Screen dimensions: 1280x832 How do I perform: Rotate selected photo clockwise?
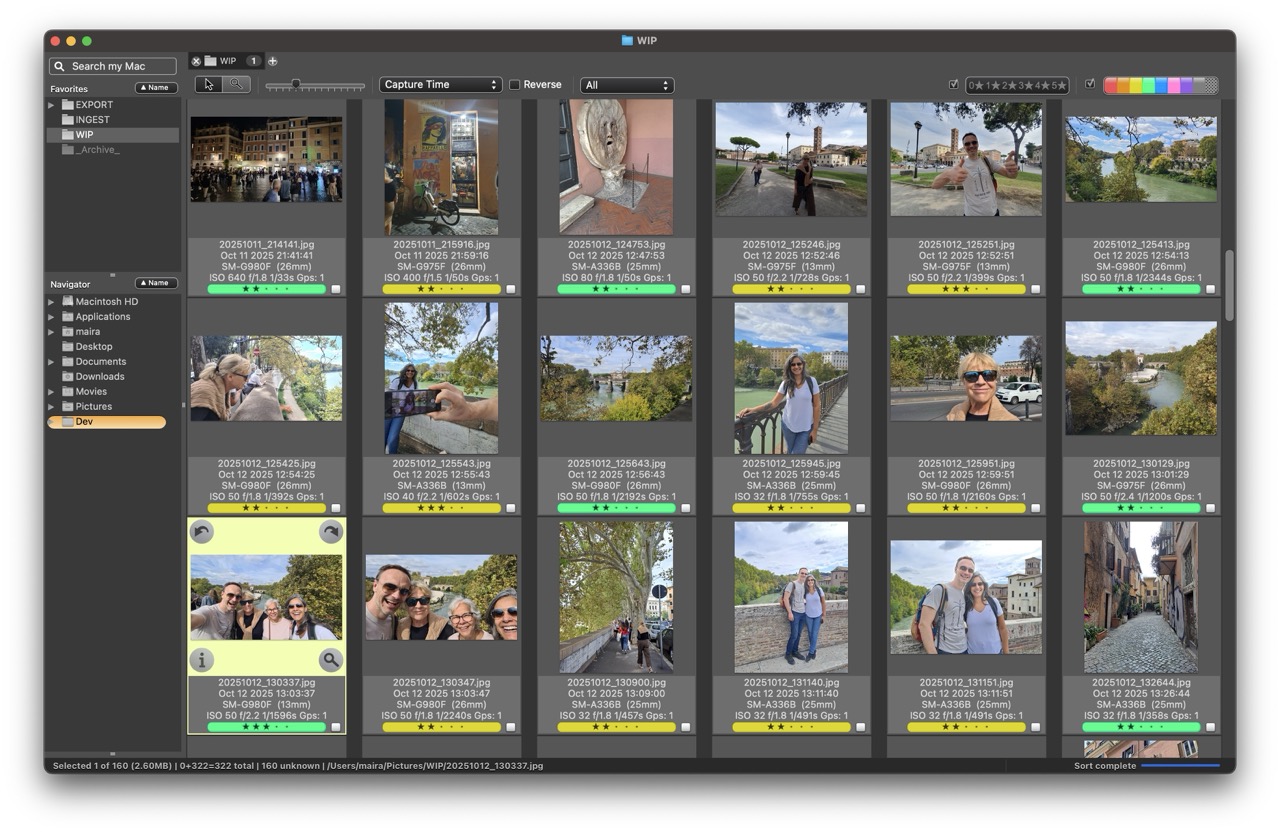pos(331,532)
